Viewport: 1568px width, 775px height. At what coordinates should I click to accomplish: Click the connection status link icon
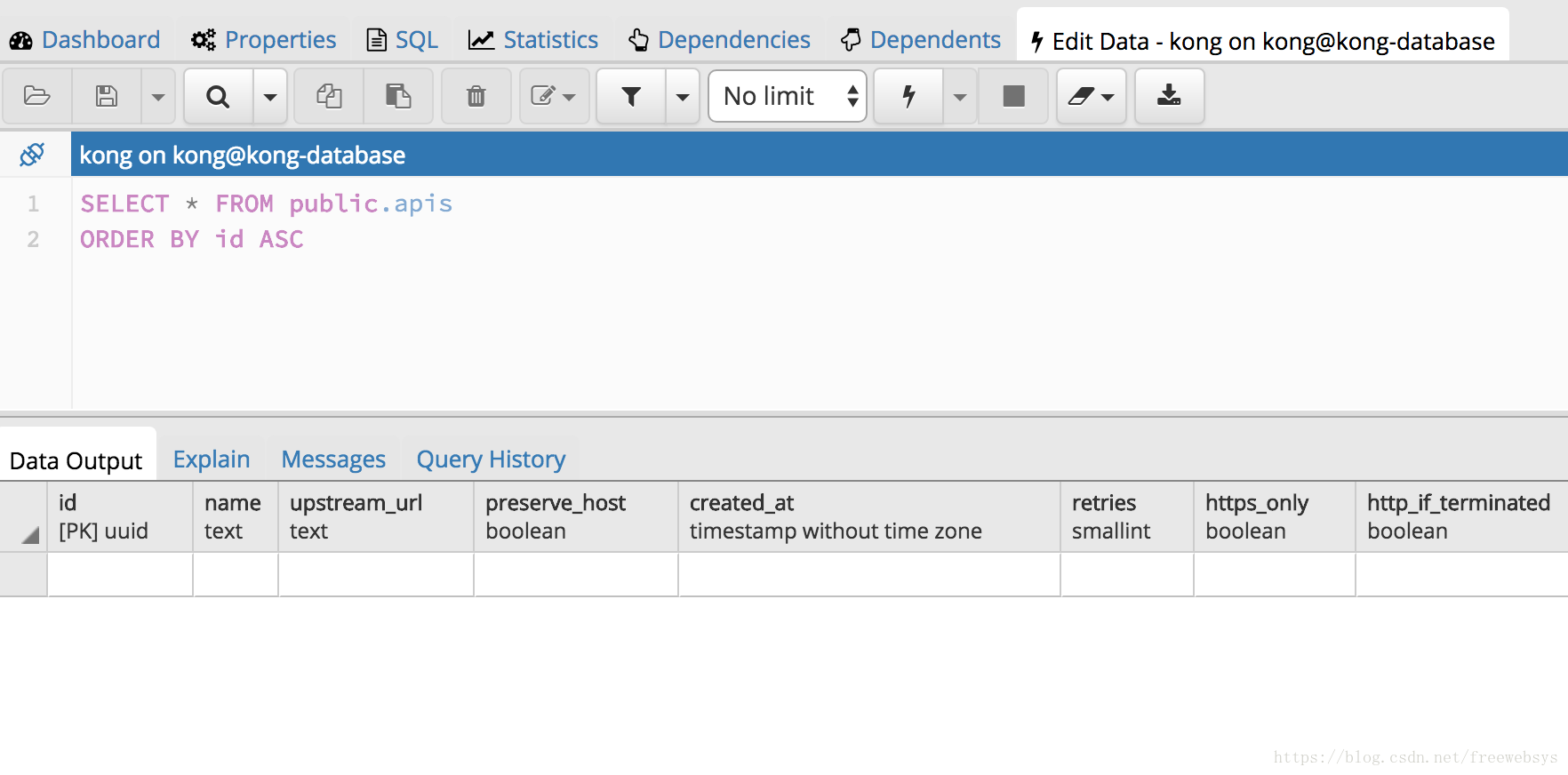[32, 155]
